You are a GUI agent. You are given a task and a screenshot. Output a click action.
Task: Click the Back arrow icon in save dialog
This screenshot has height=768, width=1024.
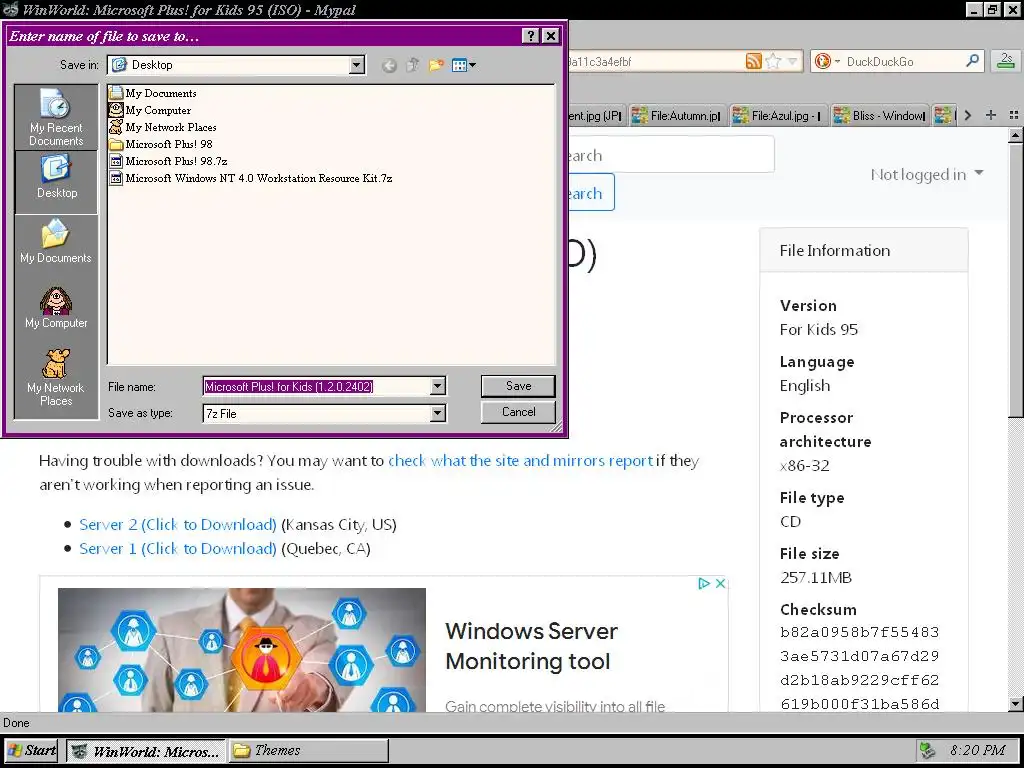click(x=389, y=65)
